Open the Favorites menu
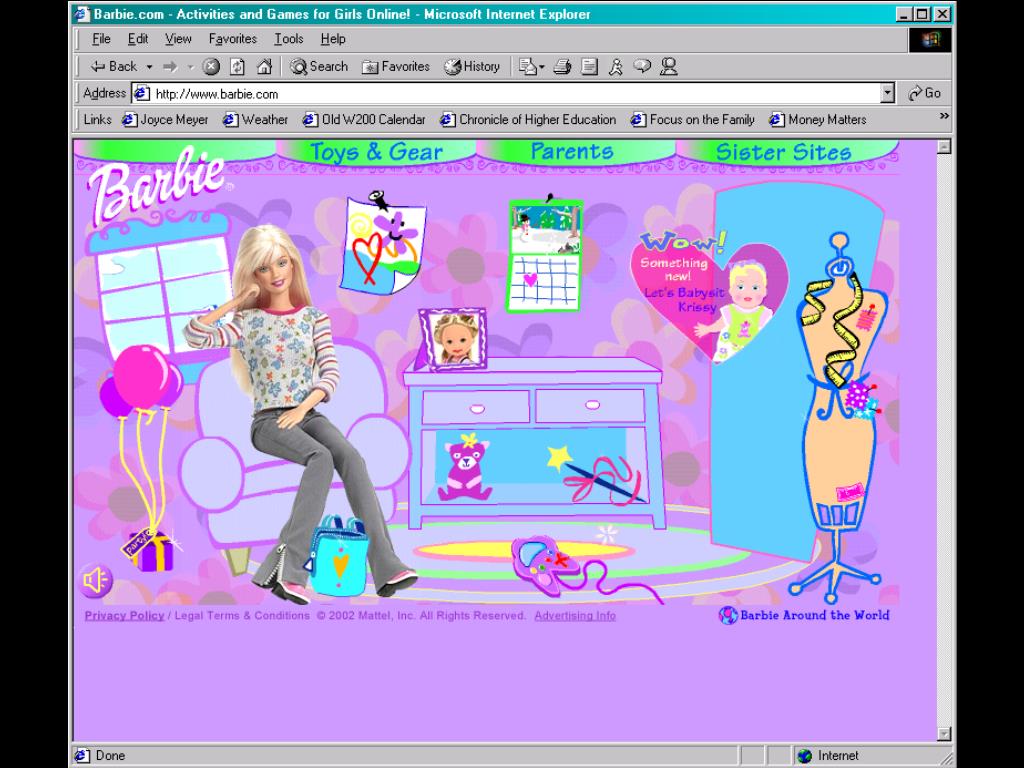Screen dimensions: 1024x768 (232, 39)
